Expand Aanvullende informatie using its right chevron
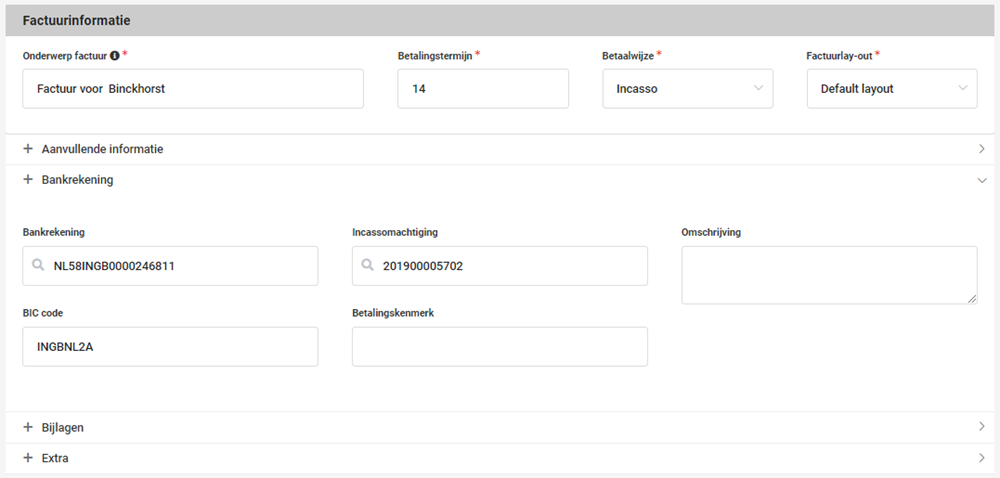The image size is (1000, 478). click(x=982, y=148)
